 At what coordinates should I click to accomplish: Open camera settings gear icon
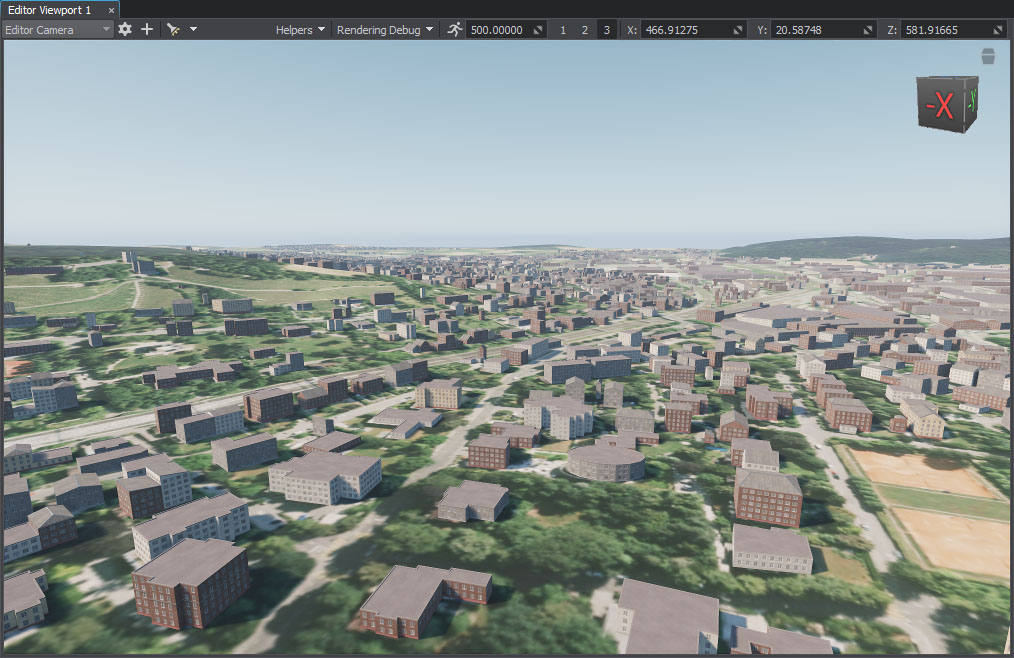tap(125, 30)
